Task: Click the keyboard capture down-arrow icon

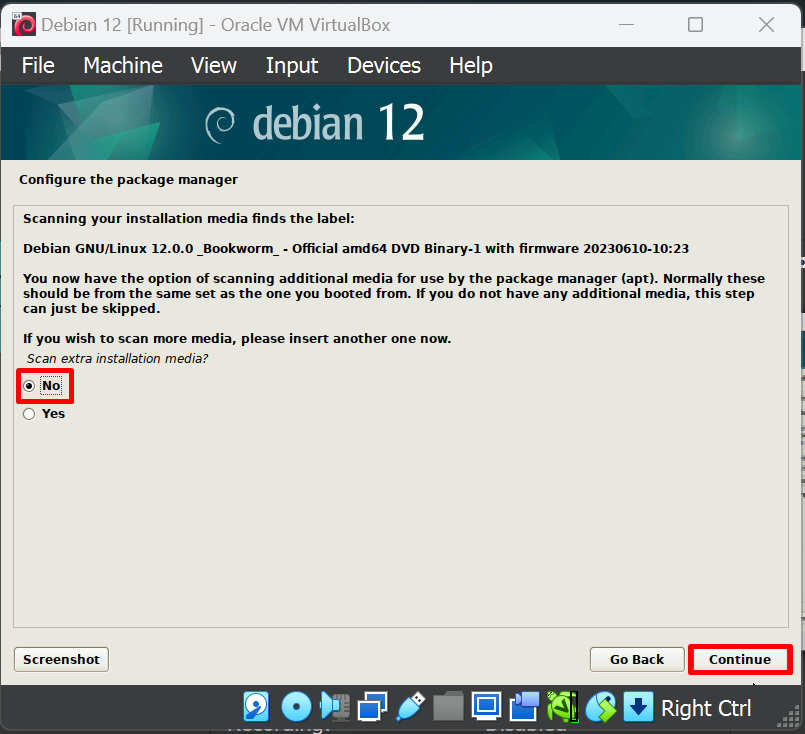Action: click(638, 707)
